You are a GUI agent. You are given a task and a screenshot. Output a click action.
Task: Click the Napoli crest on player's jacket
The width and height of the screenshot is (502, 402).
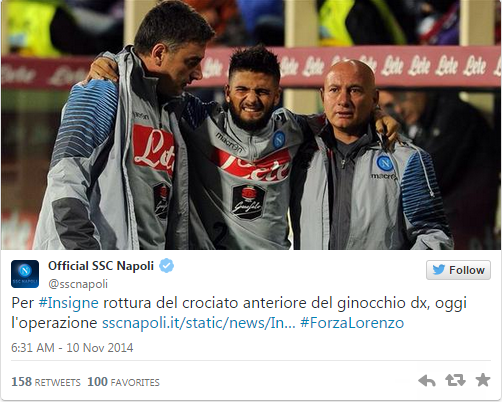pos(279,139)
